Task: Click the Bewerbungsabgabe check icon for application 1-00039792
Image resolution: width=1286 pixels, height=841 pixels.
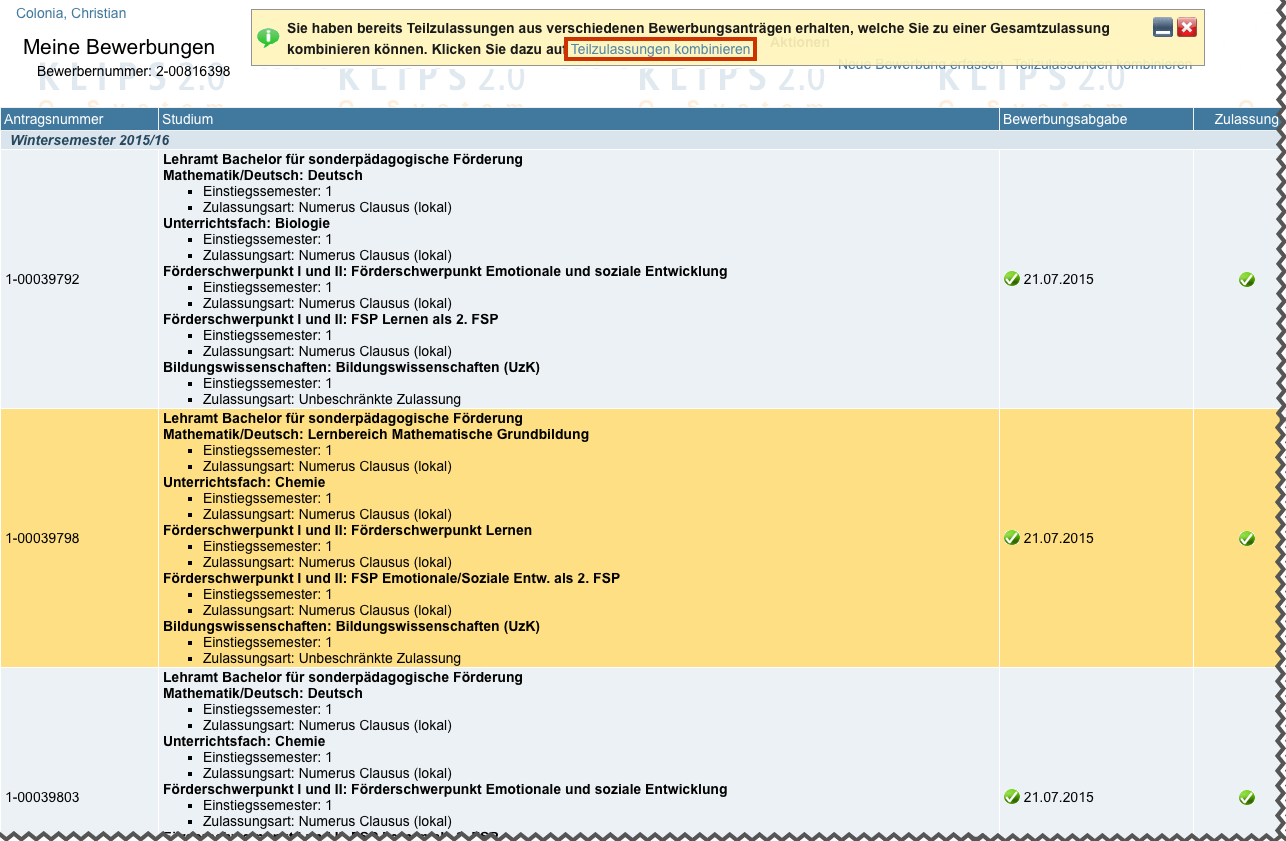Action: [1011, 279]
